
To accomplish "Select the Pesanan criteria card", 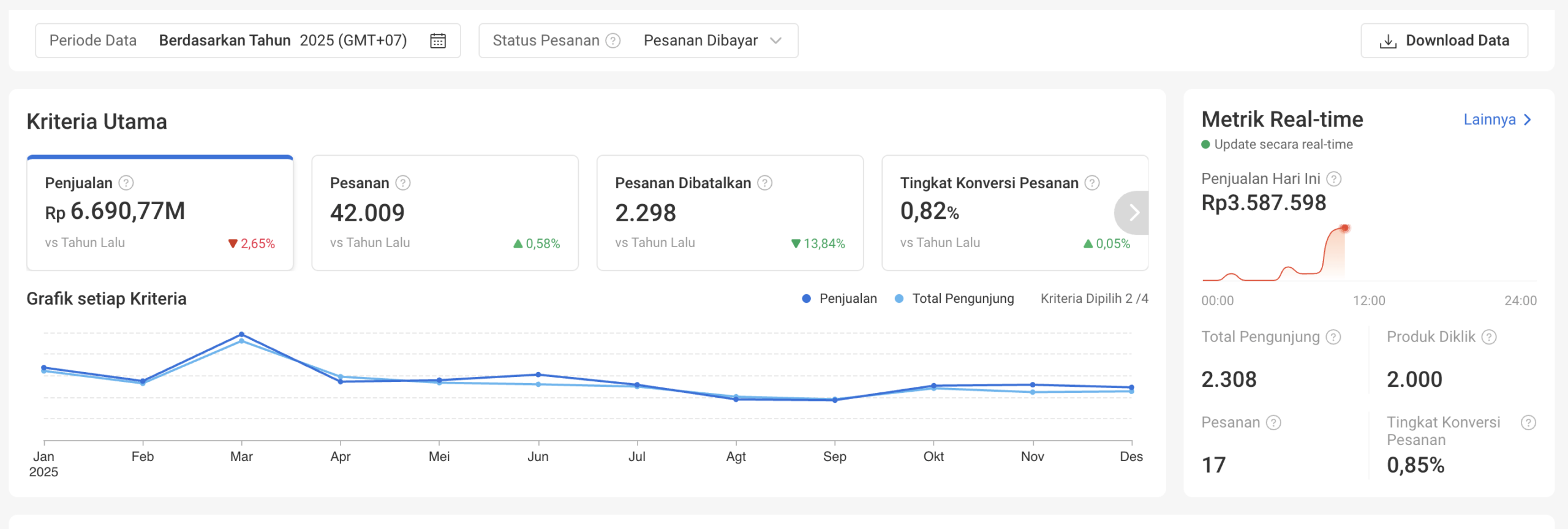I will 445,213.
